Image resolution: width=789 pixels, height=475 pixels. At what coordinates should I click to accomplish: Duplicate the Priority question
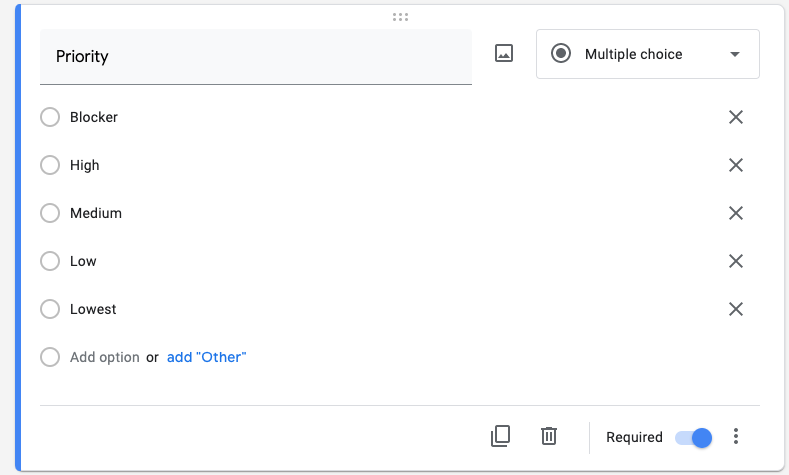tap(500, 436)
